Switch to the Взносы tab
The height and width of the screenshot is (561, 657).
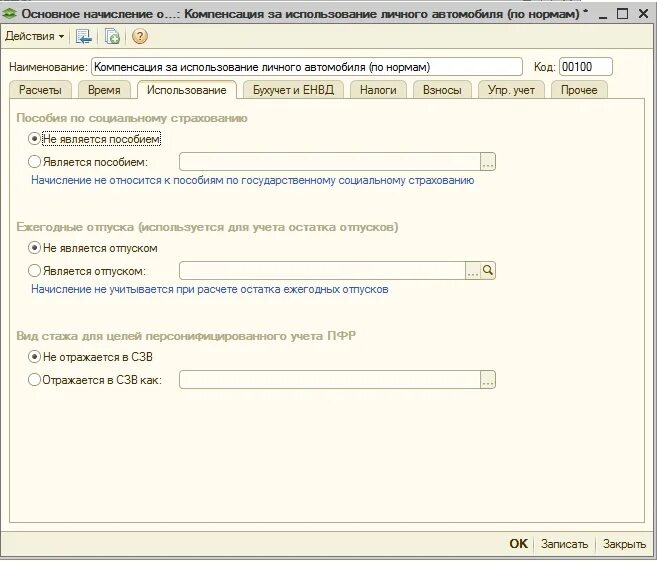tap(442, 90)
